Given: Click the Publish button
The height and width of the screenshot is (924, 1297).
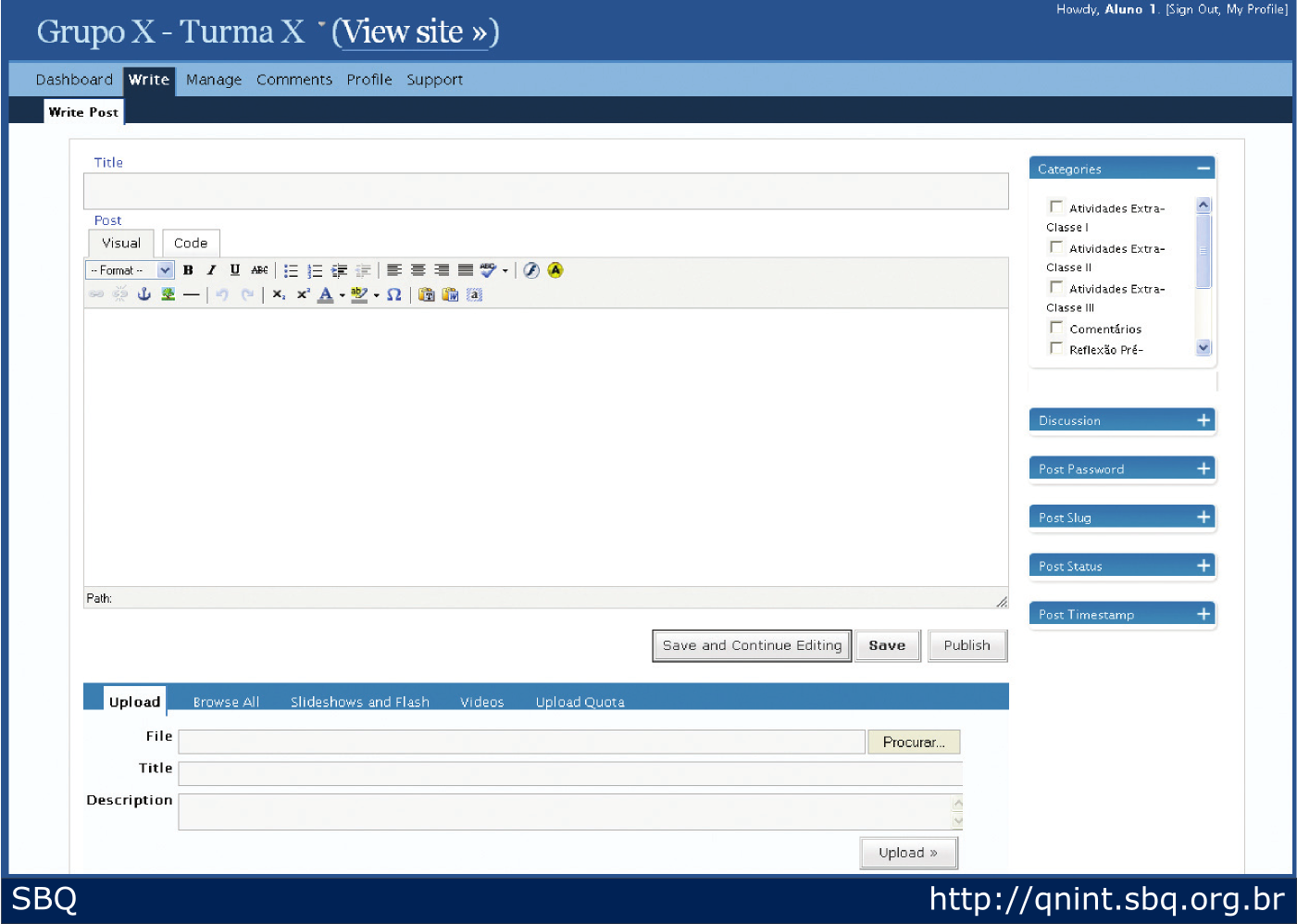Looking at the screenshot, I should coord(967,645).
